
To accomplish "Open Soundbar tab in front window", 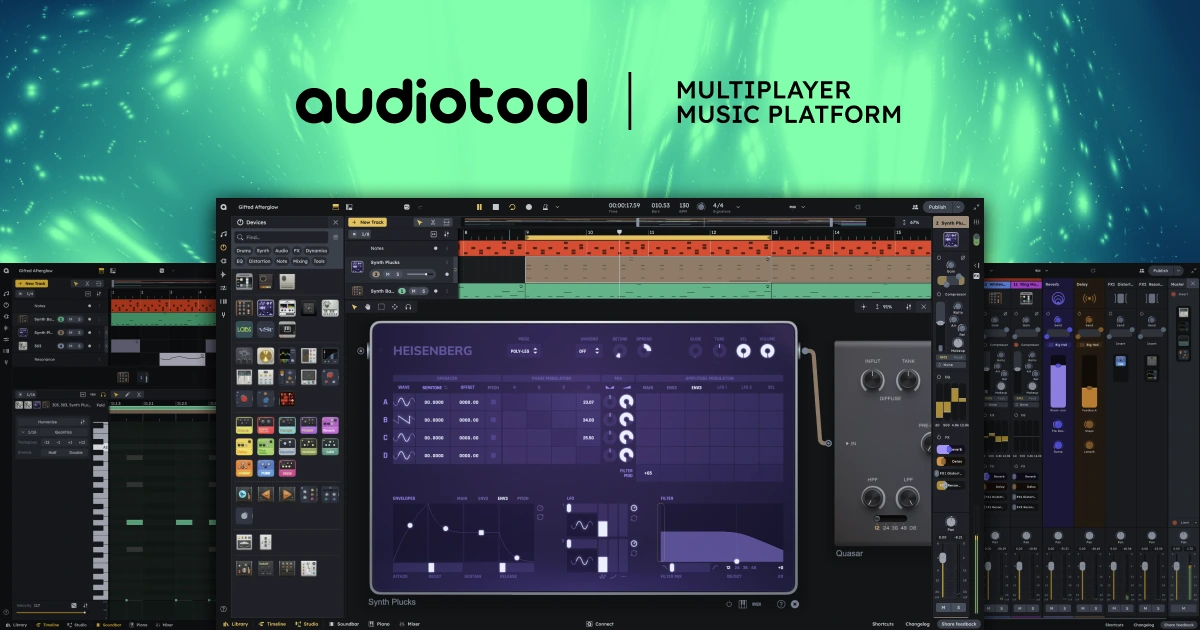I will tap(343, 624).
